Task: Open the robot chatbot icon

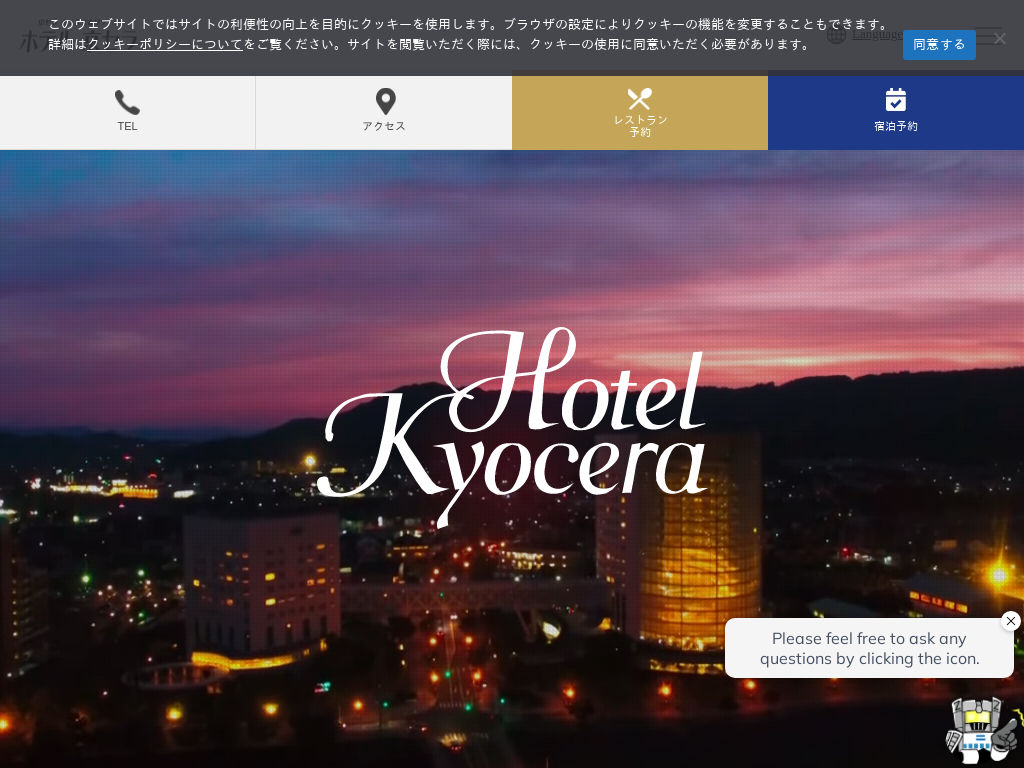Action: click(x=983, y=729)
